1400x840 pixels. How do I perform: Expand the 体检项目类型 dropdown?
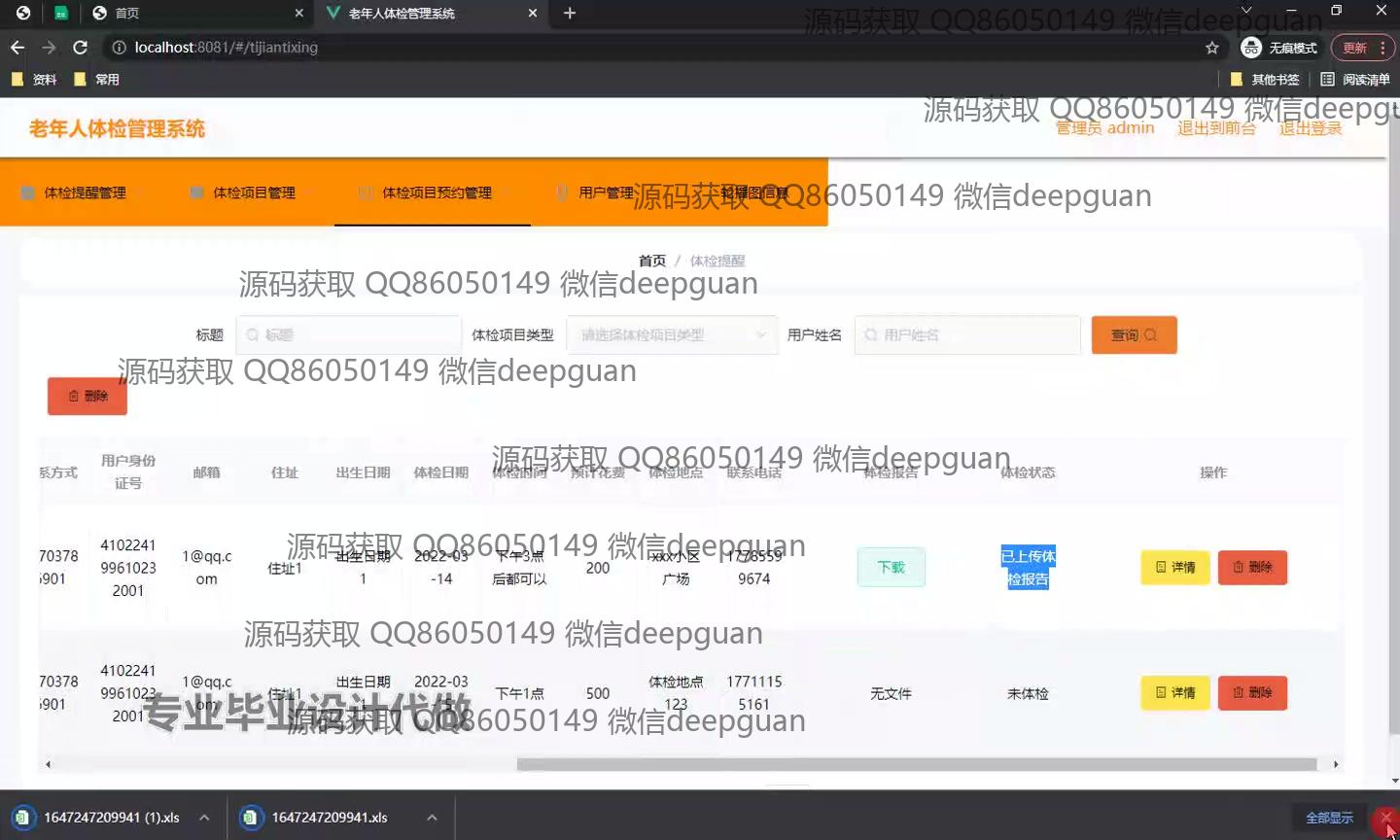pyautogui.click(x=672, y=335)
